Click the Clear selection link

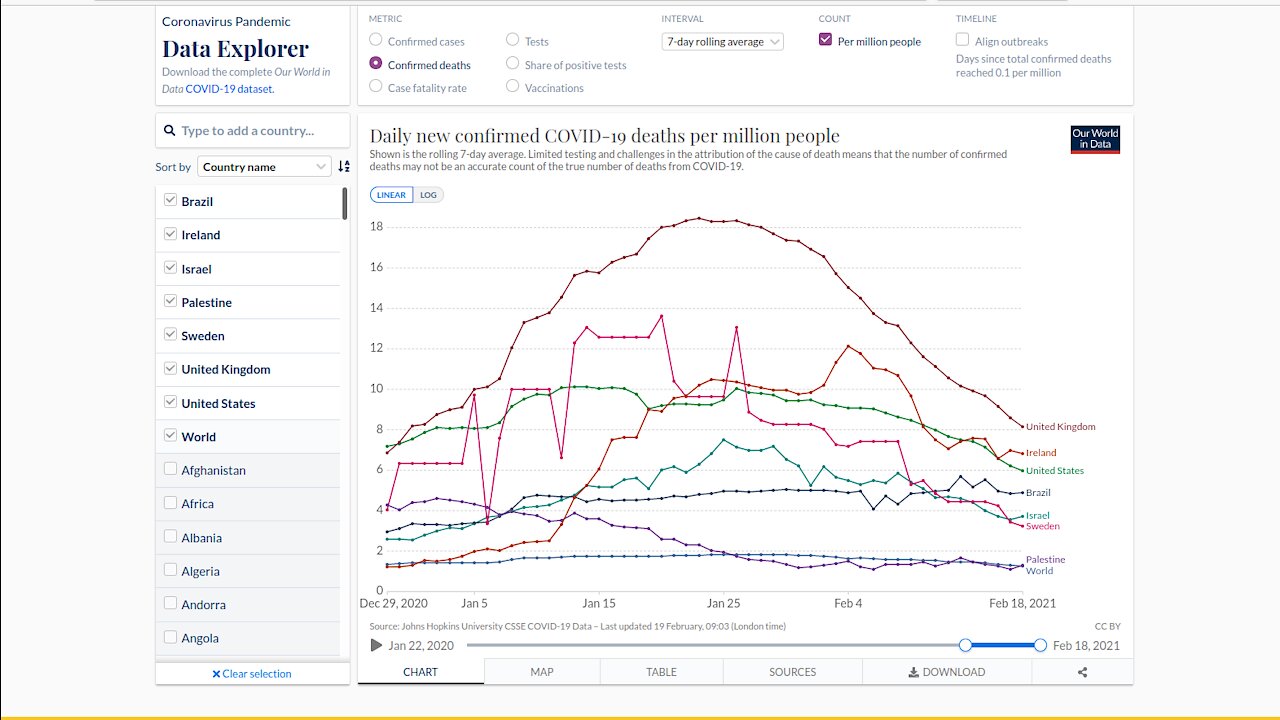coord(251,674)
